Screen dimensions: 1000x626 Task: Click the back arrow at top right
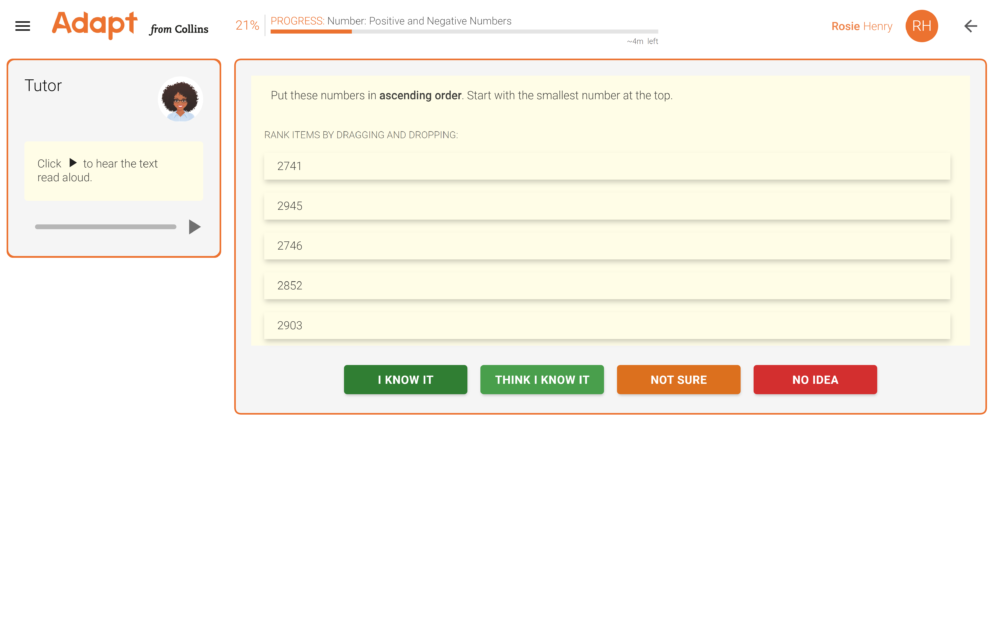pos(970,26)
